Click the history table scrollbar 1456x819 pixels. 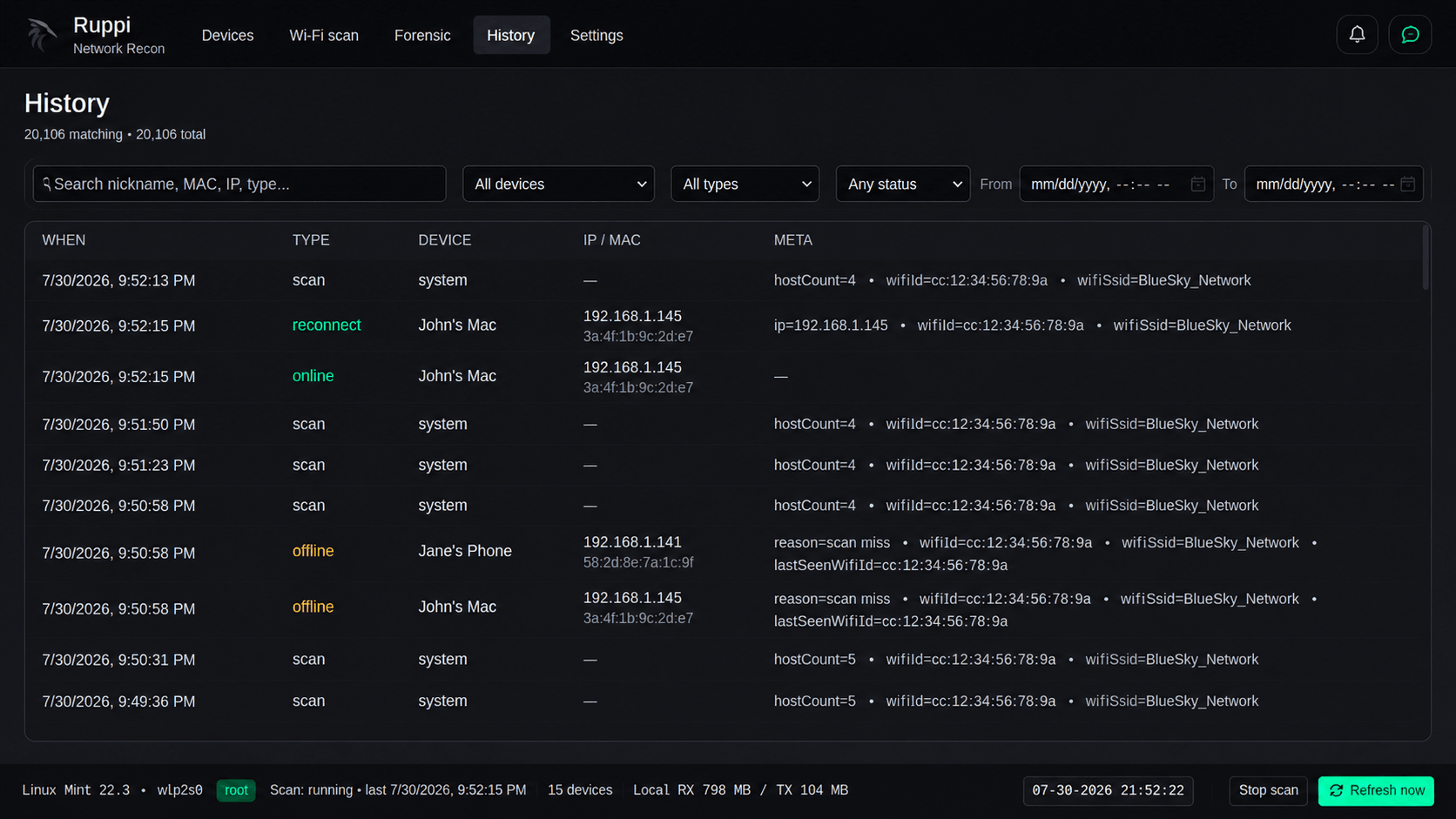tap(1426, 258)
